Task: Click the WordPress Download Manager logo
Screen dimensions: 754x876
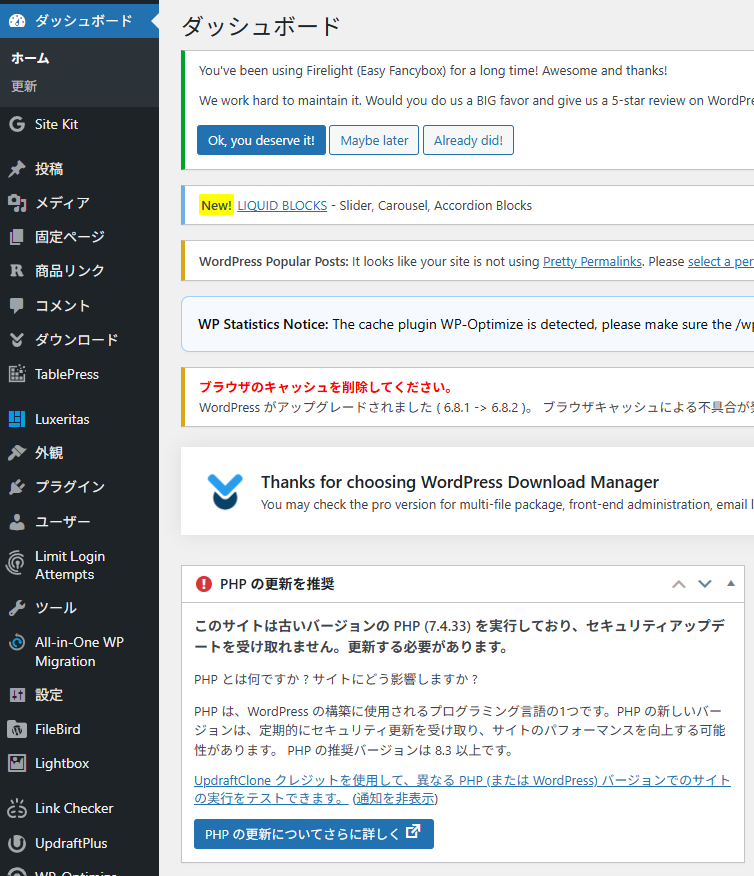Action: 225,492
